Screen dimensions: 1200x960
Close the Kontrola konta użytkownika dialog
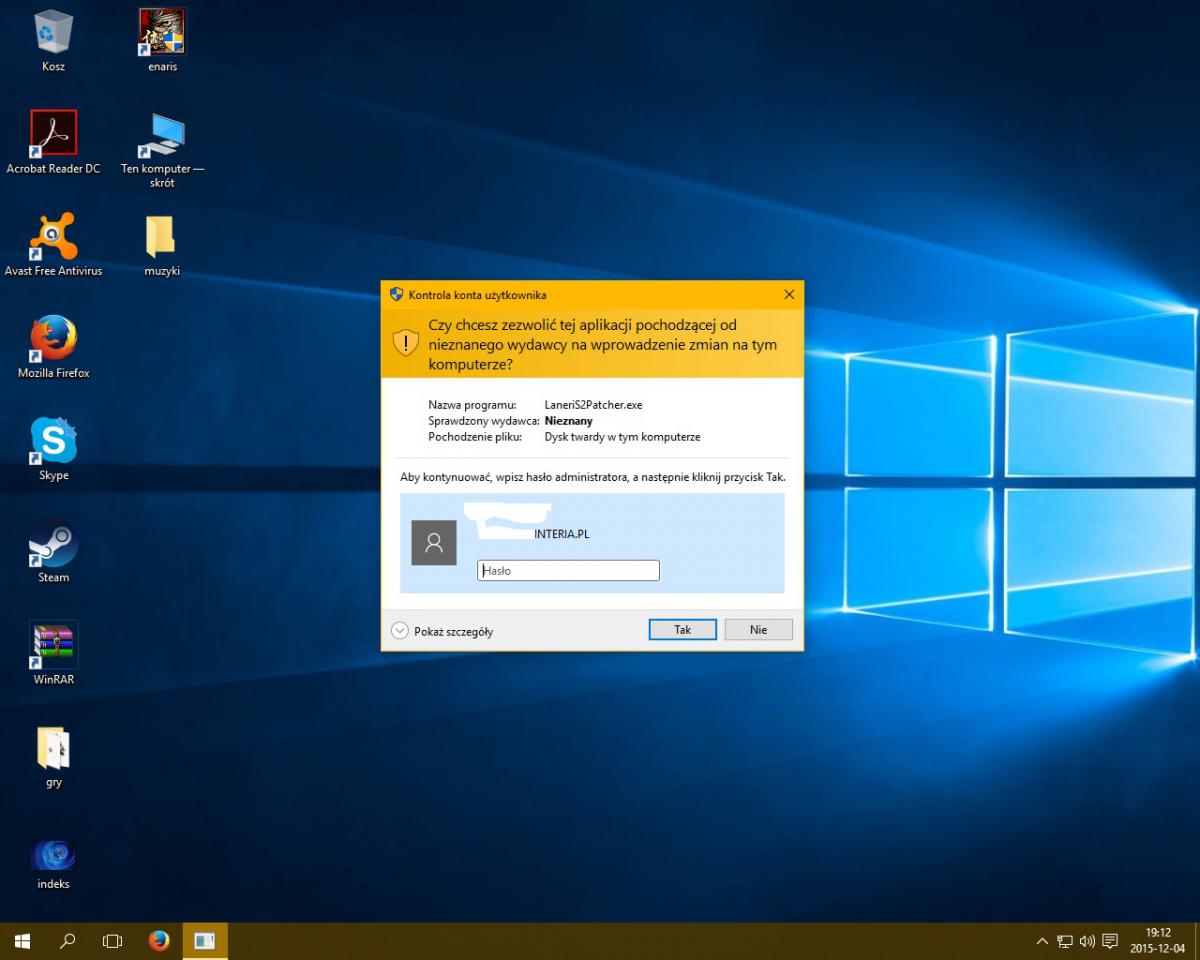click(x=789, y=295)
